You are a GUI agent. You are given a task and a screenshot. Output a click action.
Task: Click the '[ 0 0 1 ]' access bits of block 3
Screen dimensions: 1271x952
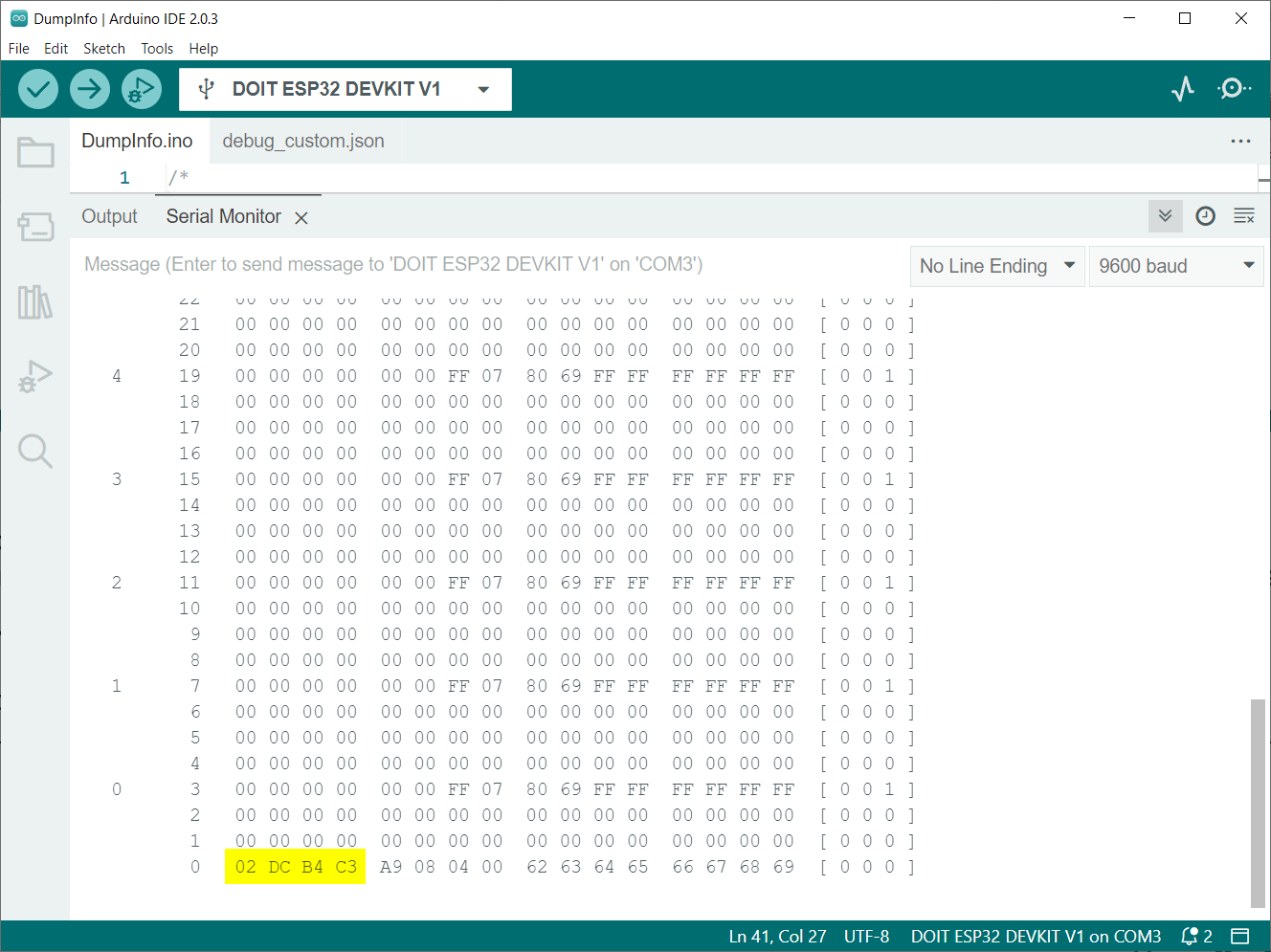(867, 789)
